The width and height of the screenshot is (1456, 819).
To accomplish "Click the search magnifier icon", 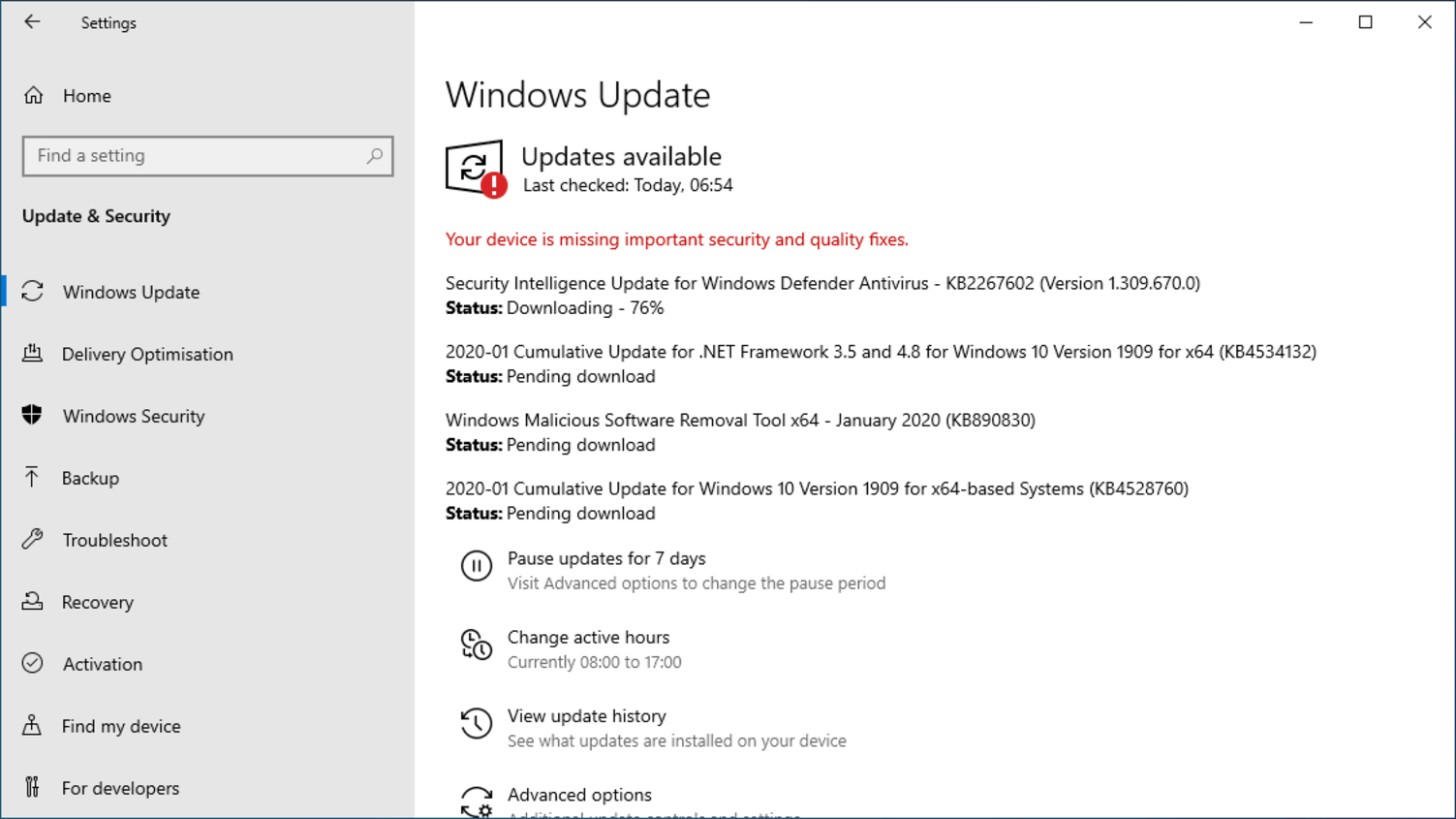I will point(375,155).
